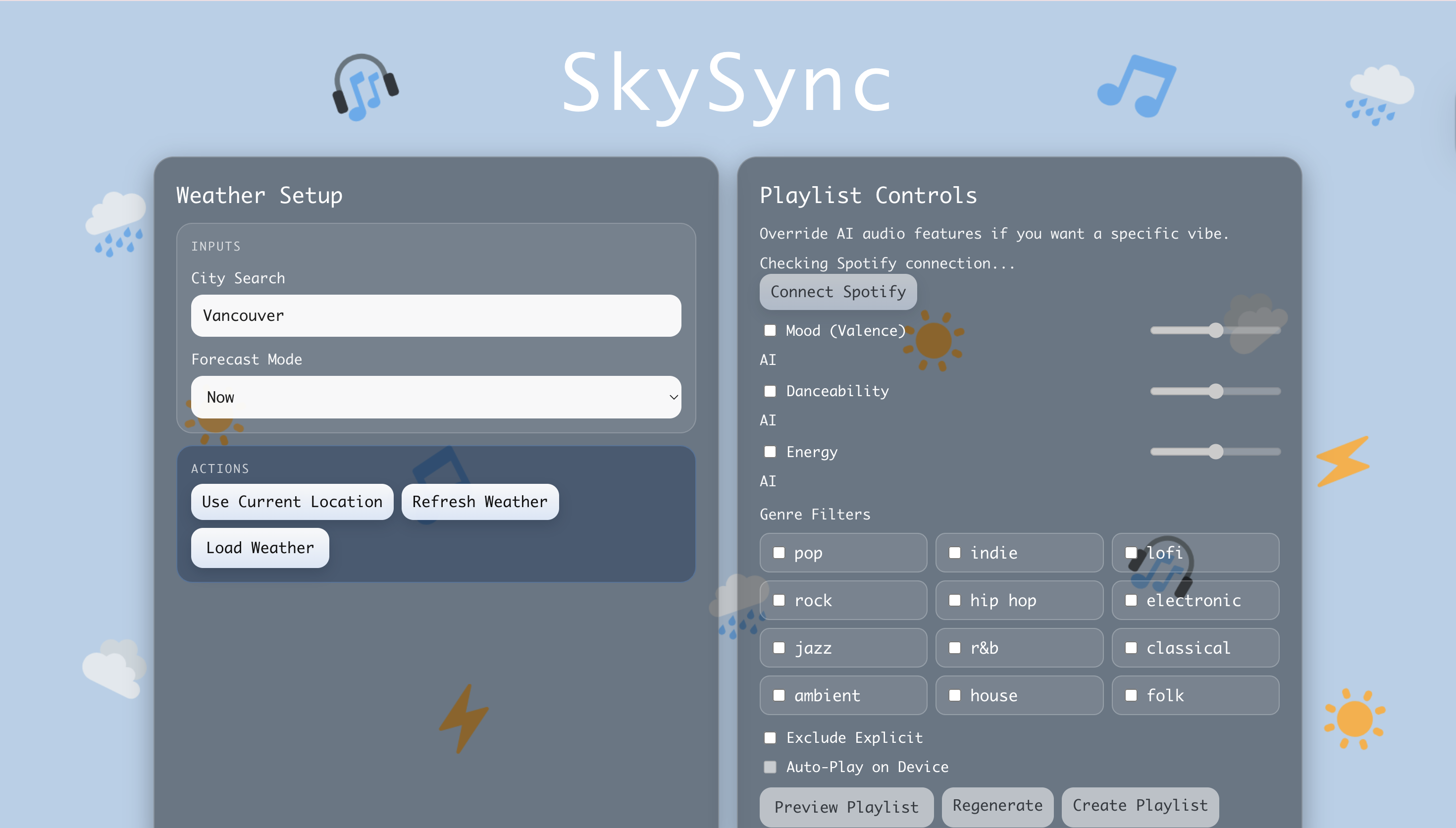Check the jazz genre filter
Image resolution: width=1456 pixels, height=828 pixels.
(x=779, y=648)
